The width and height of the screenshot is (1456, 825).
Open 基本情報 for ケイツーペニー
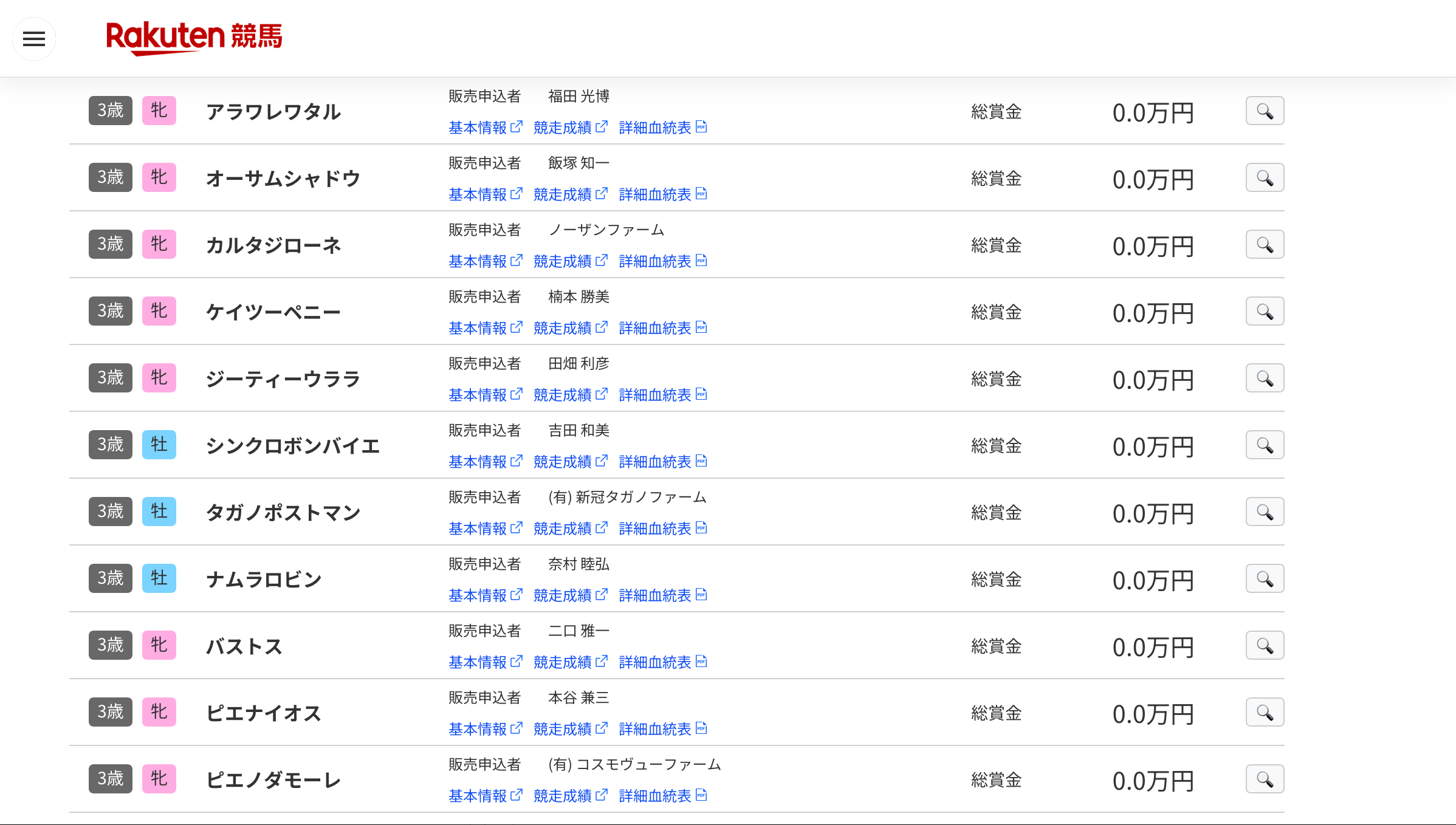click(486, 328)
